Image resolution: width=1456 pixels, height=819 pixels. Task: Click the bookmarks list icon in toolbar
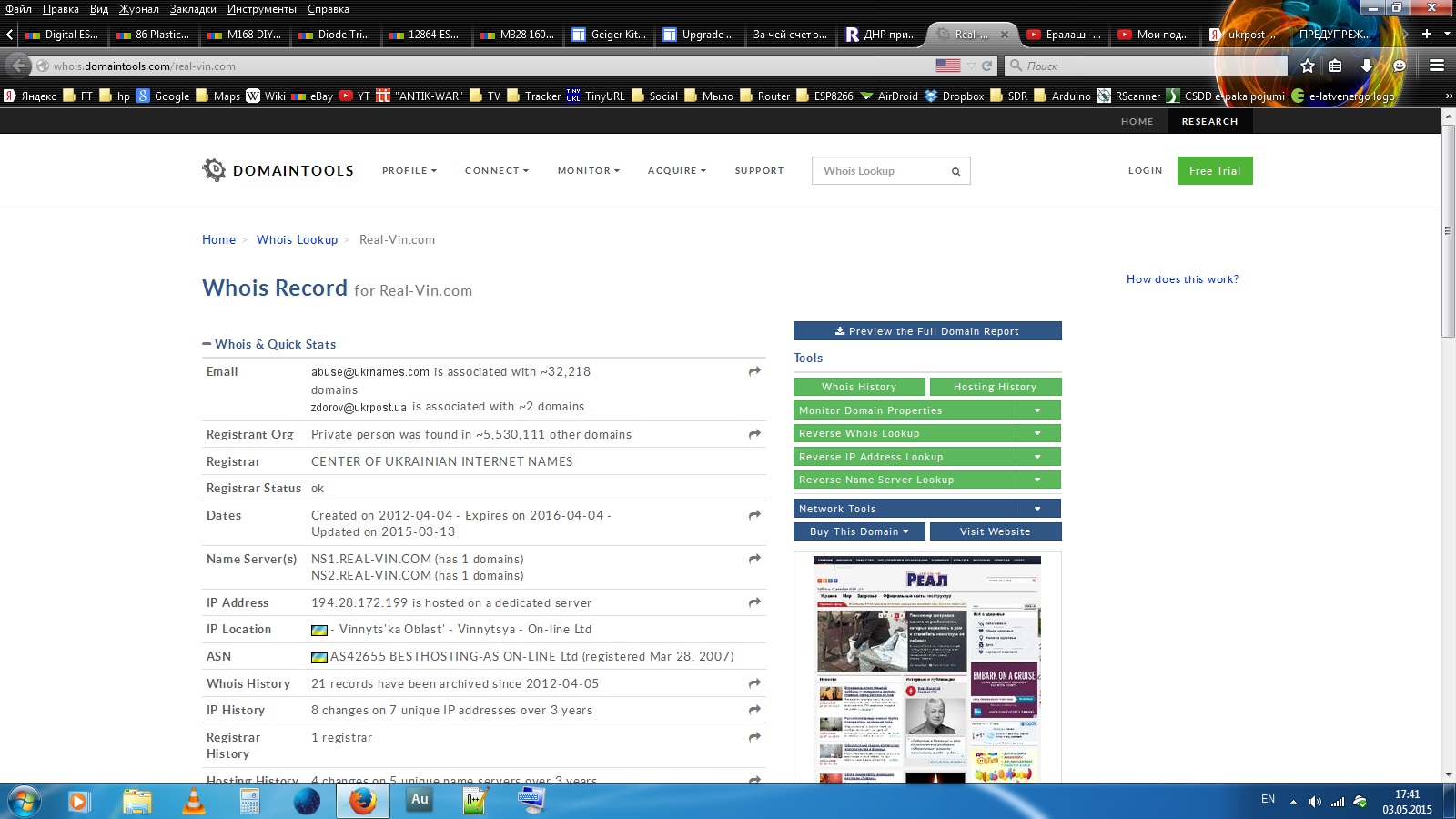tap(1335, 66)
